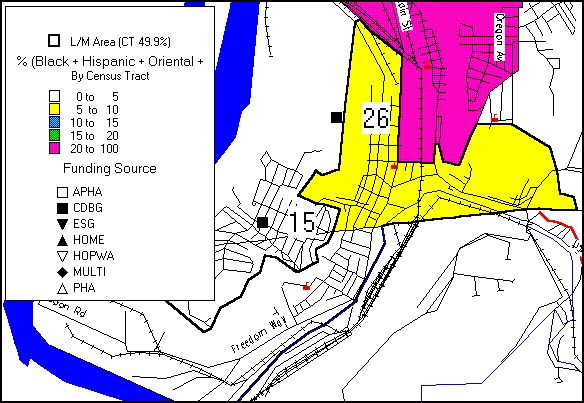Click the red marker near Freedom Way

[x=307, y=286]
